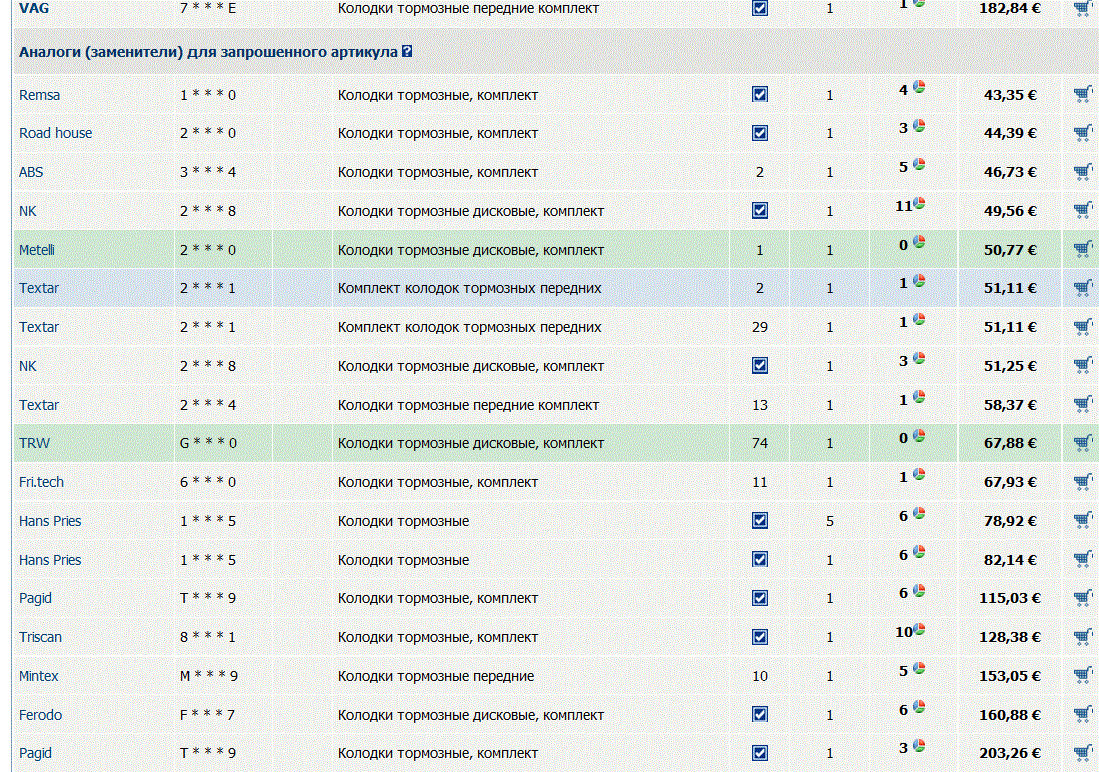This screenshot has width=1099, height=772.
Task: Click the Fri.tech brand name
Action: click(41, 482)
